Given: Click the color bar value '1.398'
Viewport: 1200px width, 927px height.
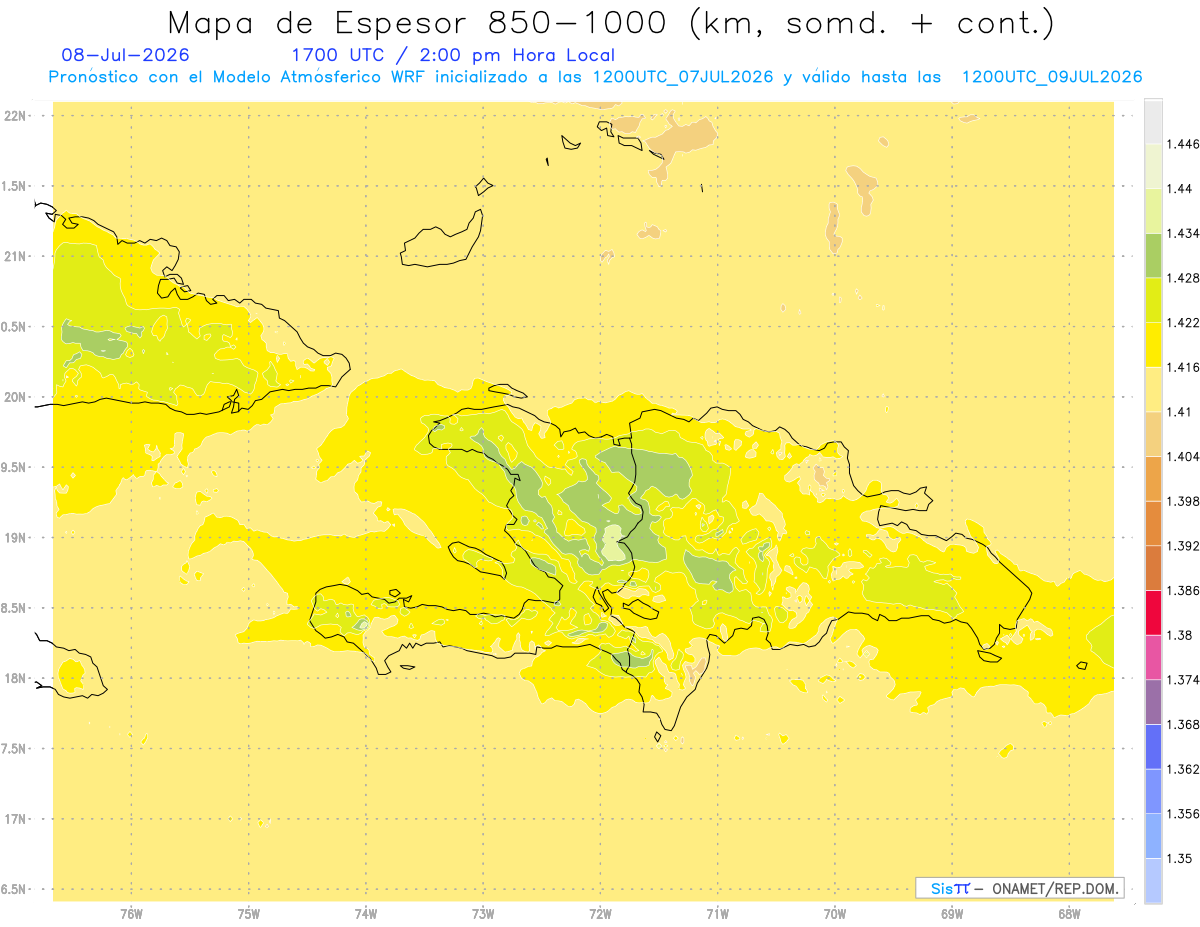Looking at the screenshot, I should click(x=1183, y=501).
